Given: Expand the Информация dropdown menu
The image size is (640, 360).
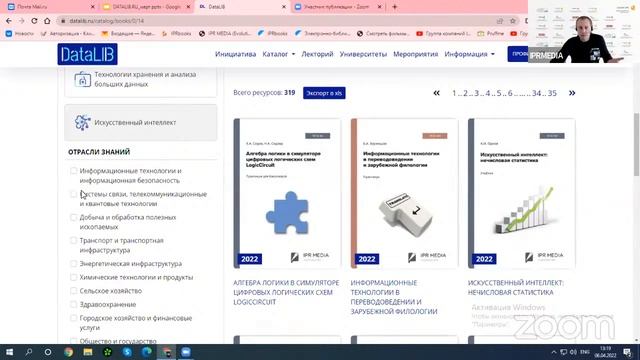Looking at the screenshot, I should pyautogui.click(x=469, y=54).
